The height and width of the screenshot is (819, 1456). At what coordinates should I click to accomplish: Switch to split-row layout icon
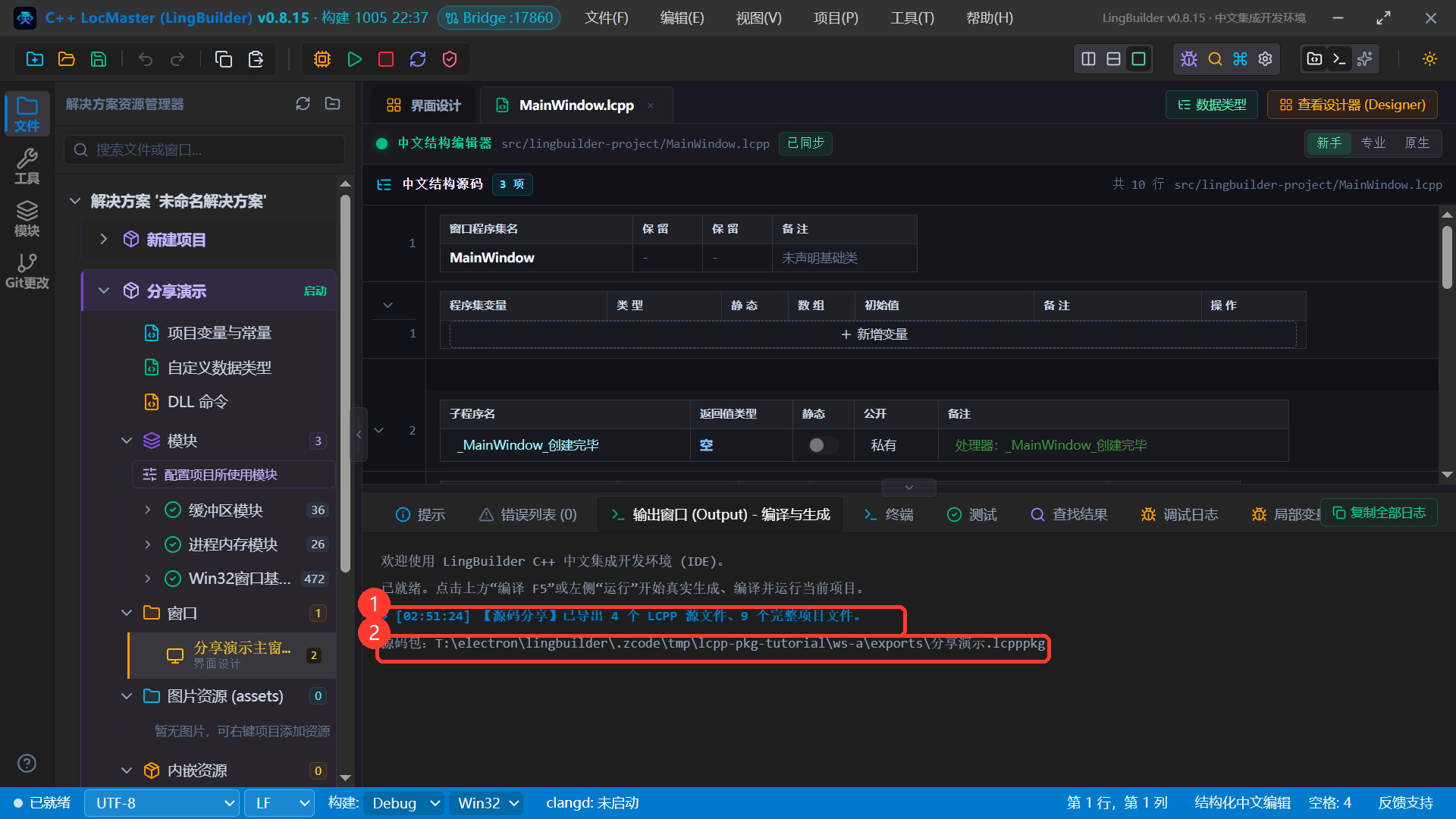pos(1113,59)
